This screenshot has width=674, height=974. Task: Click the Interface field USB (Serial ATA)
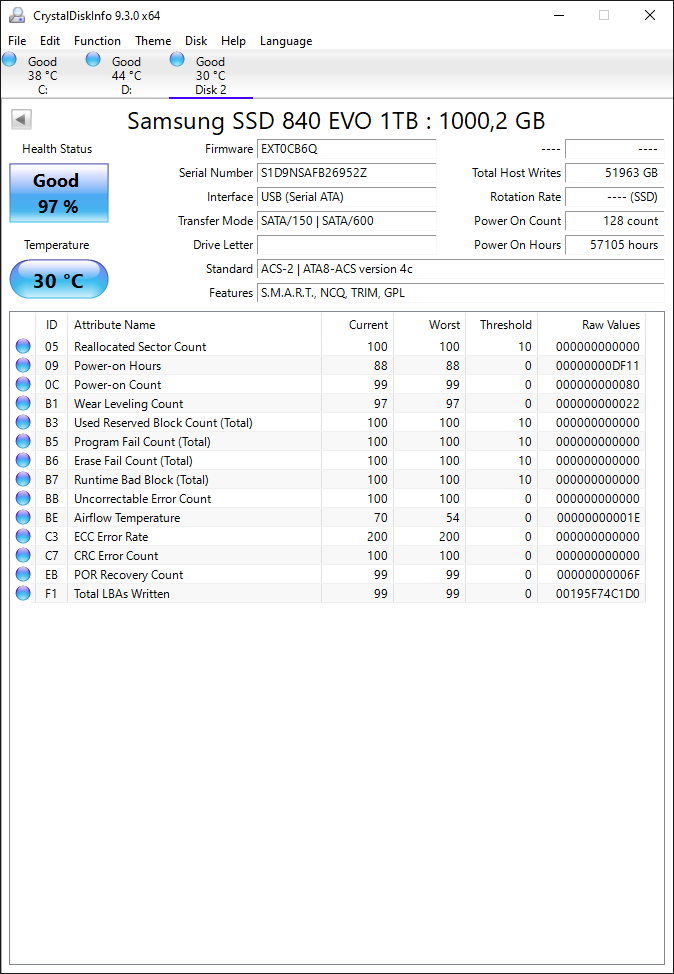click(x=347, y=197)
